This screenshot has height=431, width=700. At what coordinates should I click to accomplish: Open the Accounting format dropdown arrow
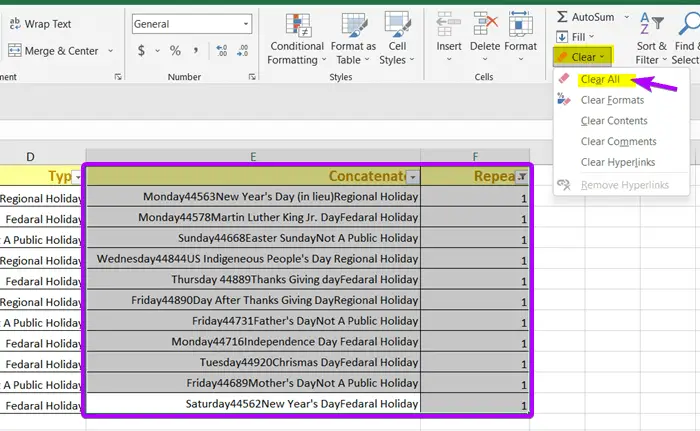pyautogui.click(x=157, y=51)
